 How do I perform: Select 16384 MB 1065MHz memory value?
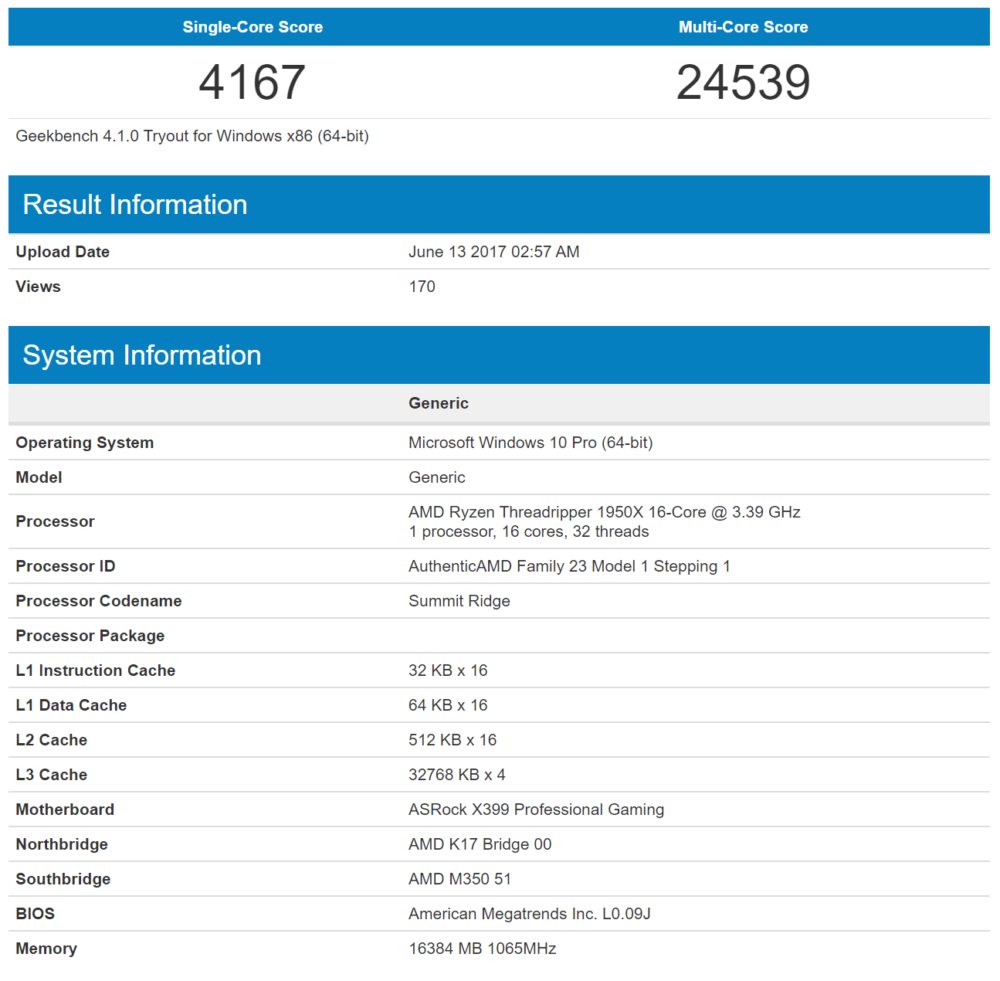[x=482, y=948]
